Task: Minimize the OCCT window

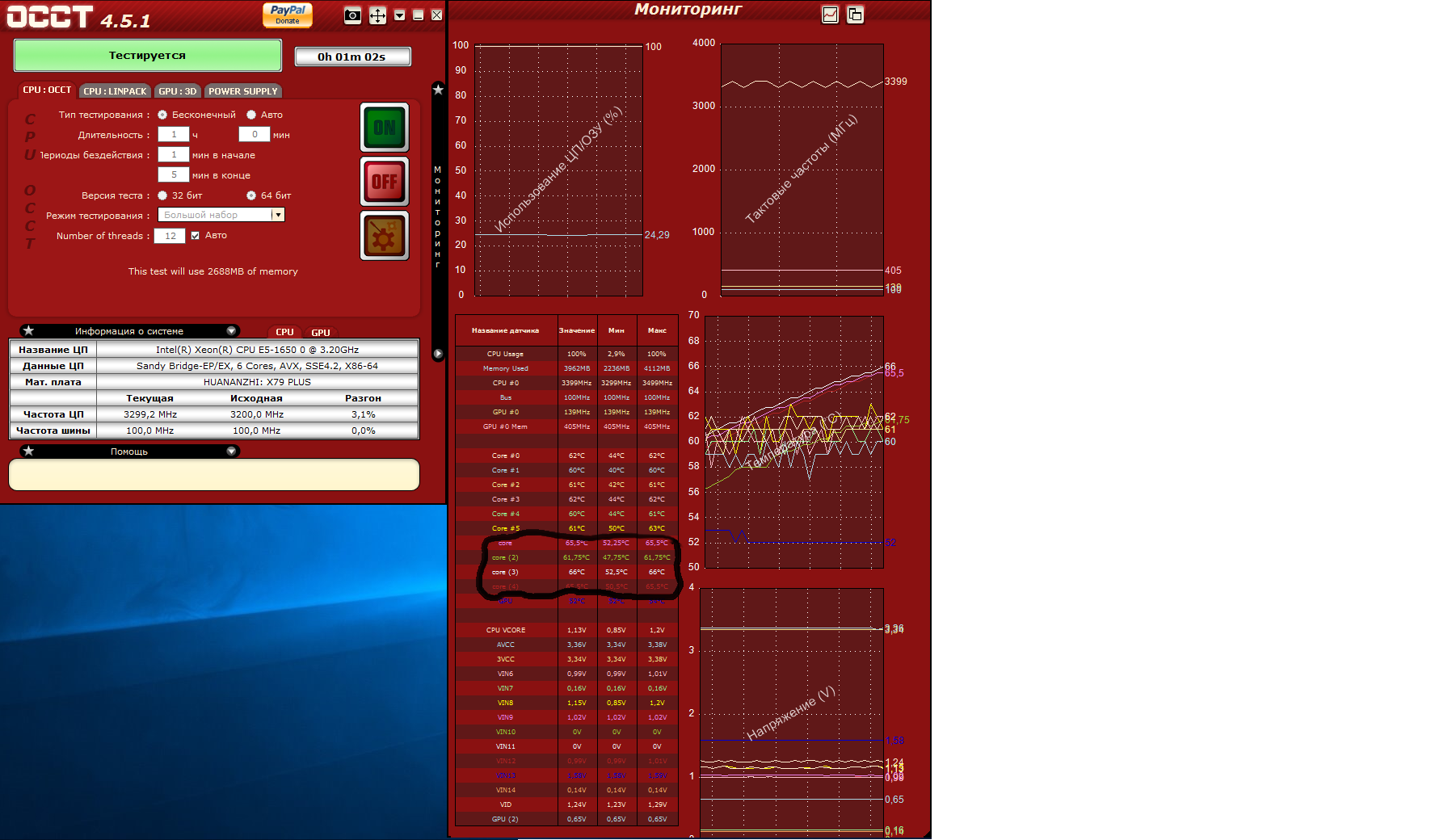Action: pos(418,15)
